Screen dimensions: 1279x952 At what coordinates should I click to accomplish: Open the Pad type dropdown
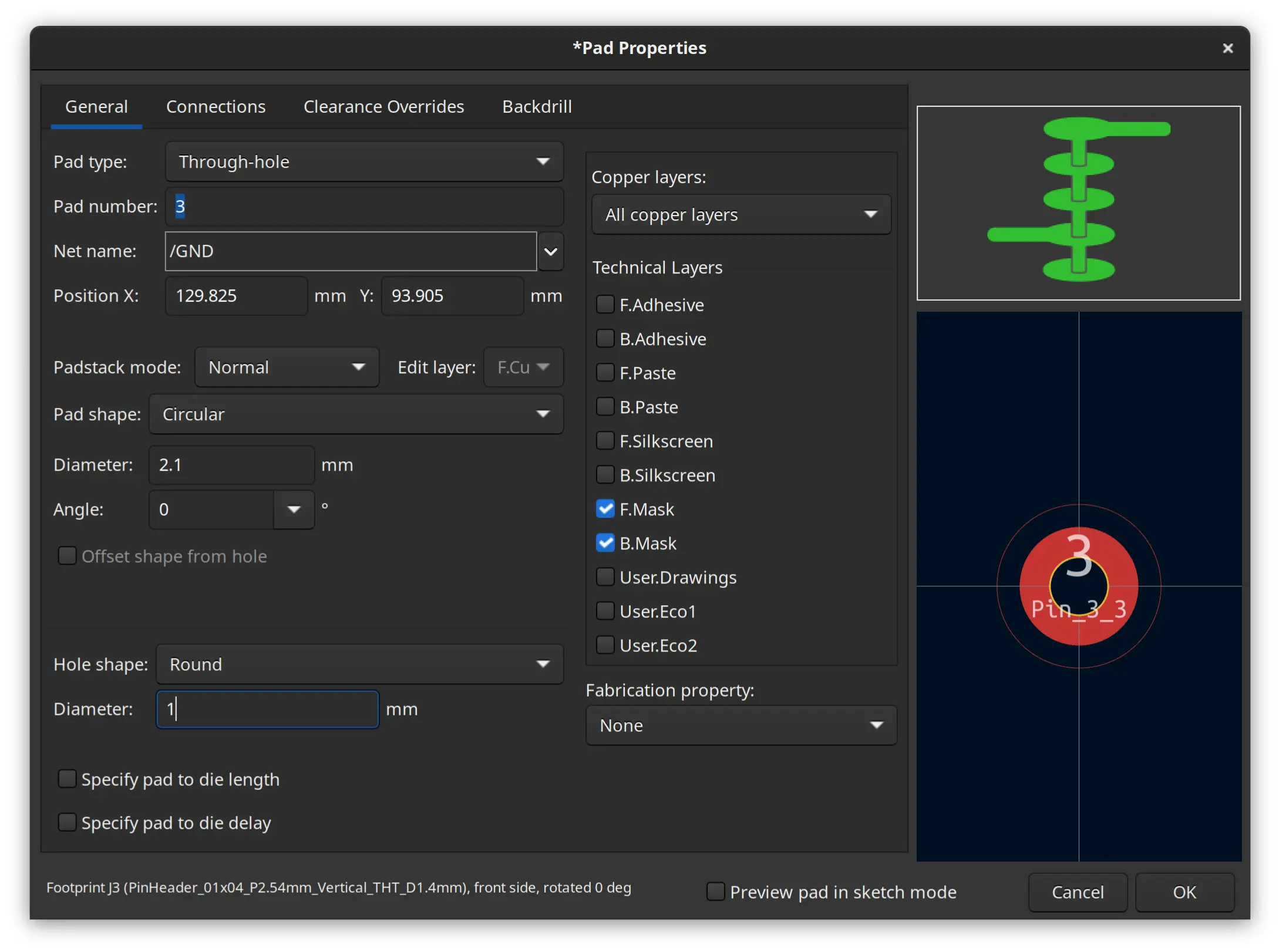coord(364,161)
